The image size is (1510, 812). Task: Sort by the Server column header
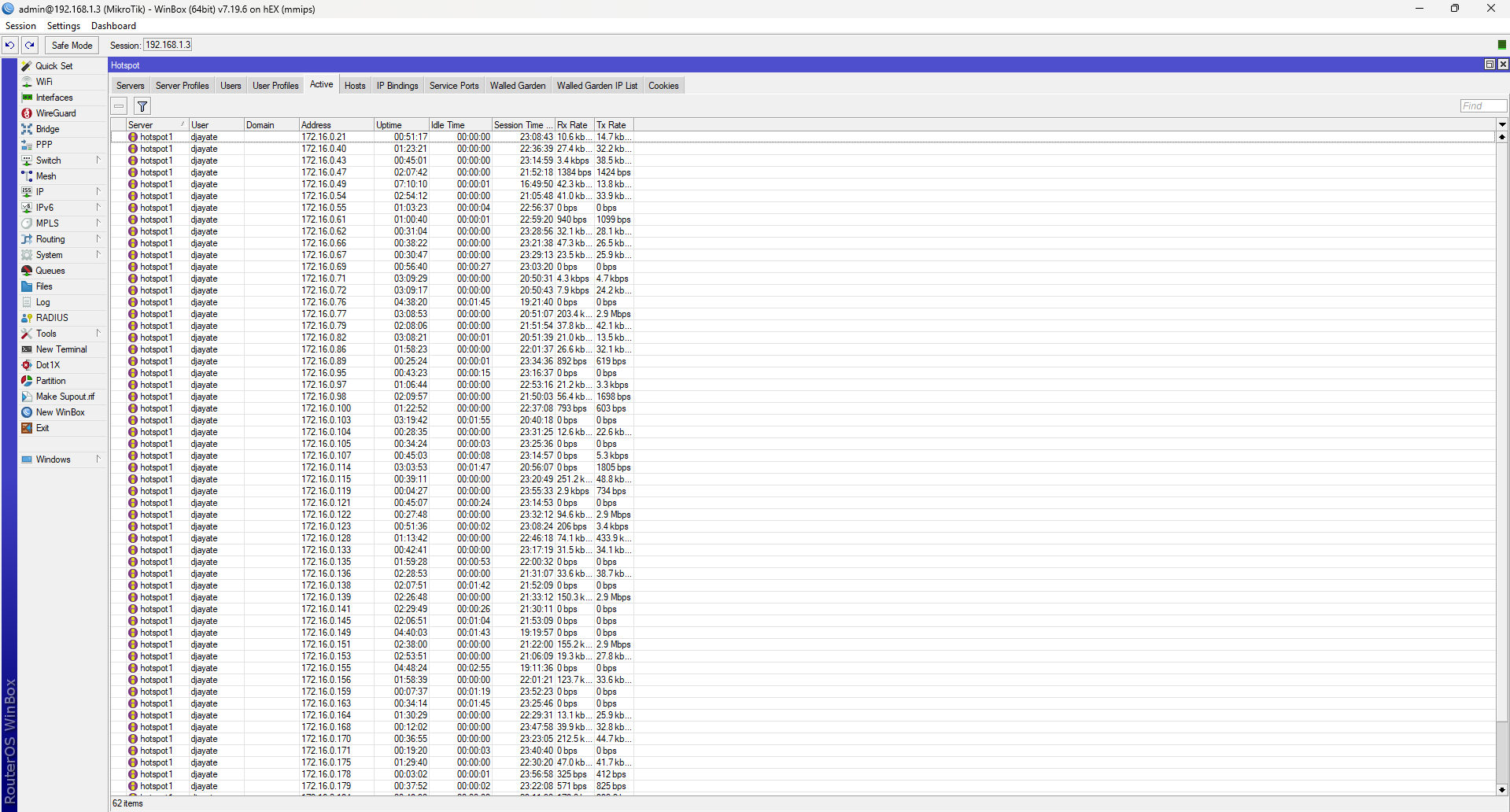(x=157, y=125)
